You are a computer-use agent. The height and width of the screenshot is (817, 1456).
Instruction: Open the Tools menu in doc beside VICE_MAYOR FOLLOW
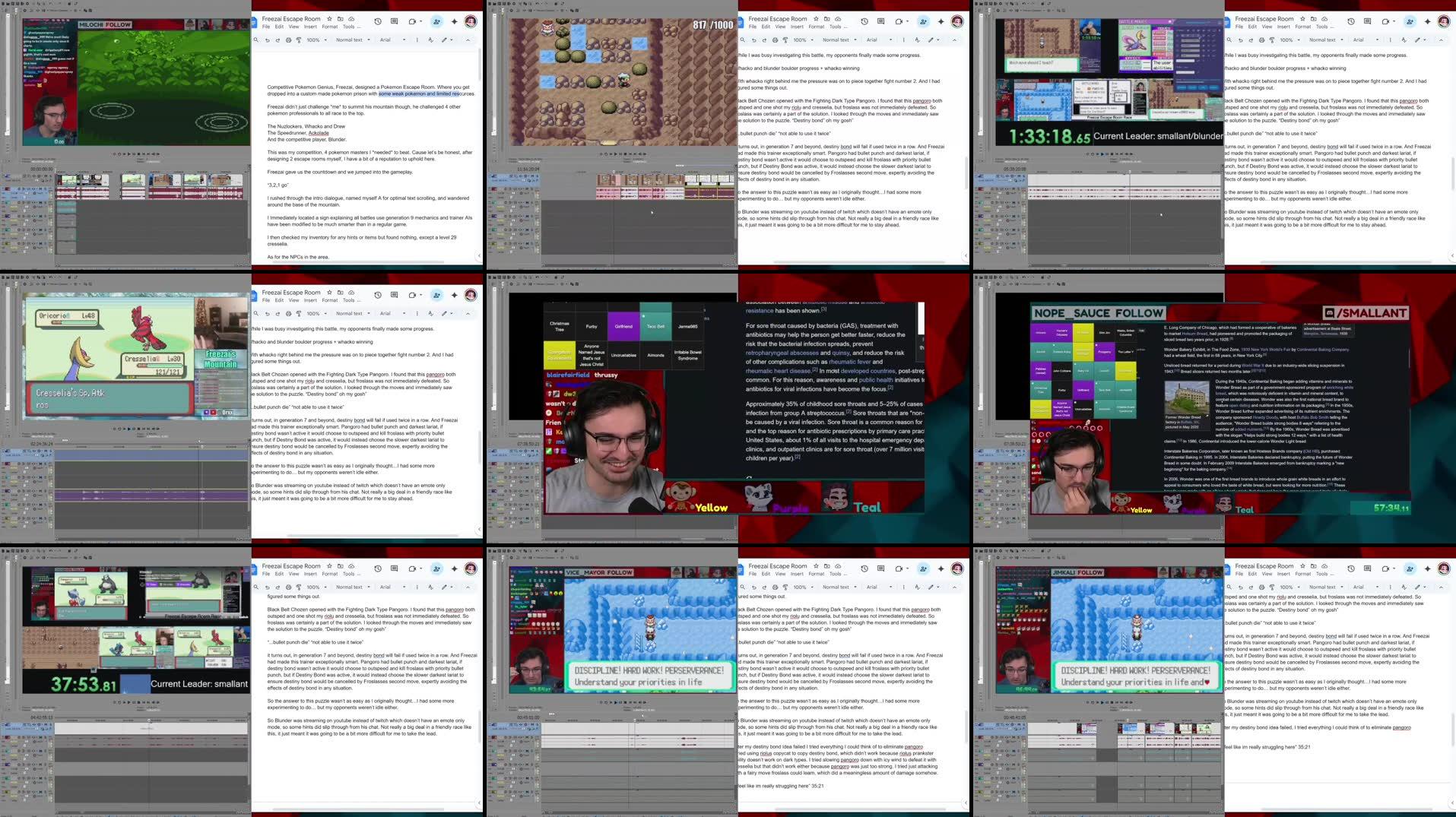click(836, 574)
